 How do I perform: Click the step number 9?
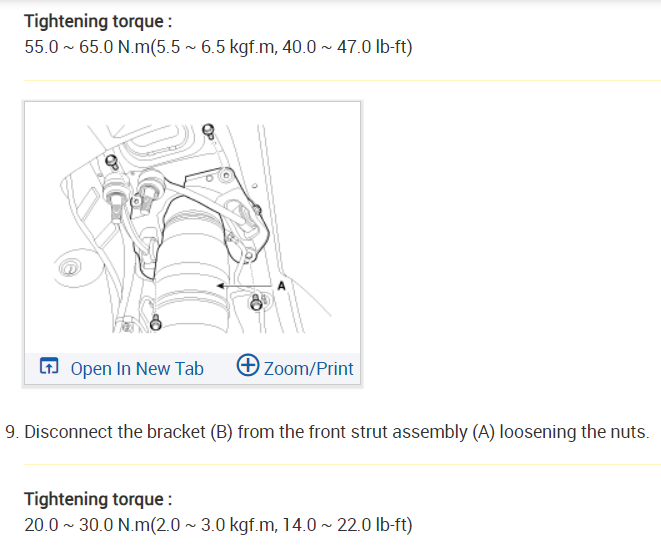pos(12,432)
